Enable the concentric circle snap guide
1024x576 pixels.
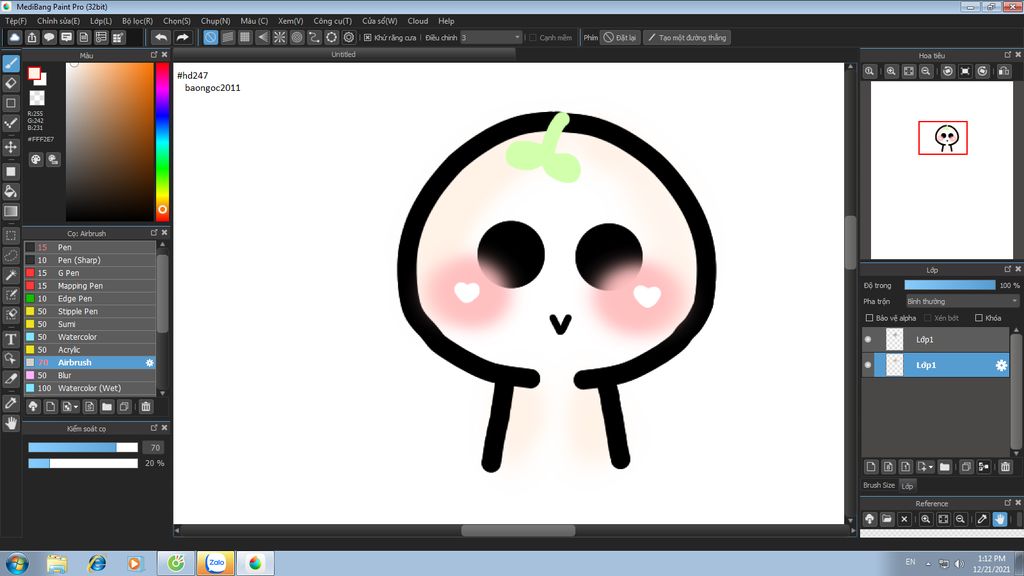tap(297, 37)
